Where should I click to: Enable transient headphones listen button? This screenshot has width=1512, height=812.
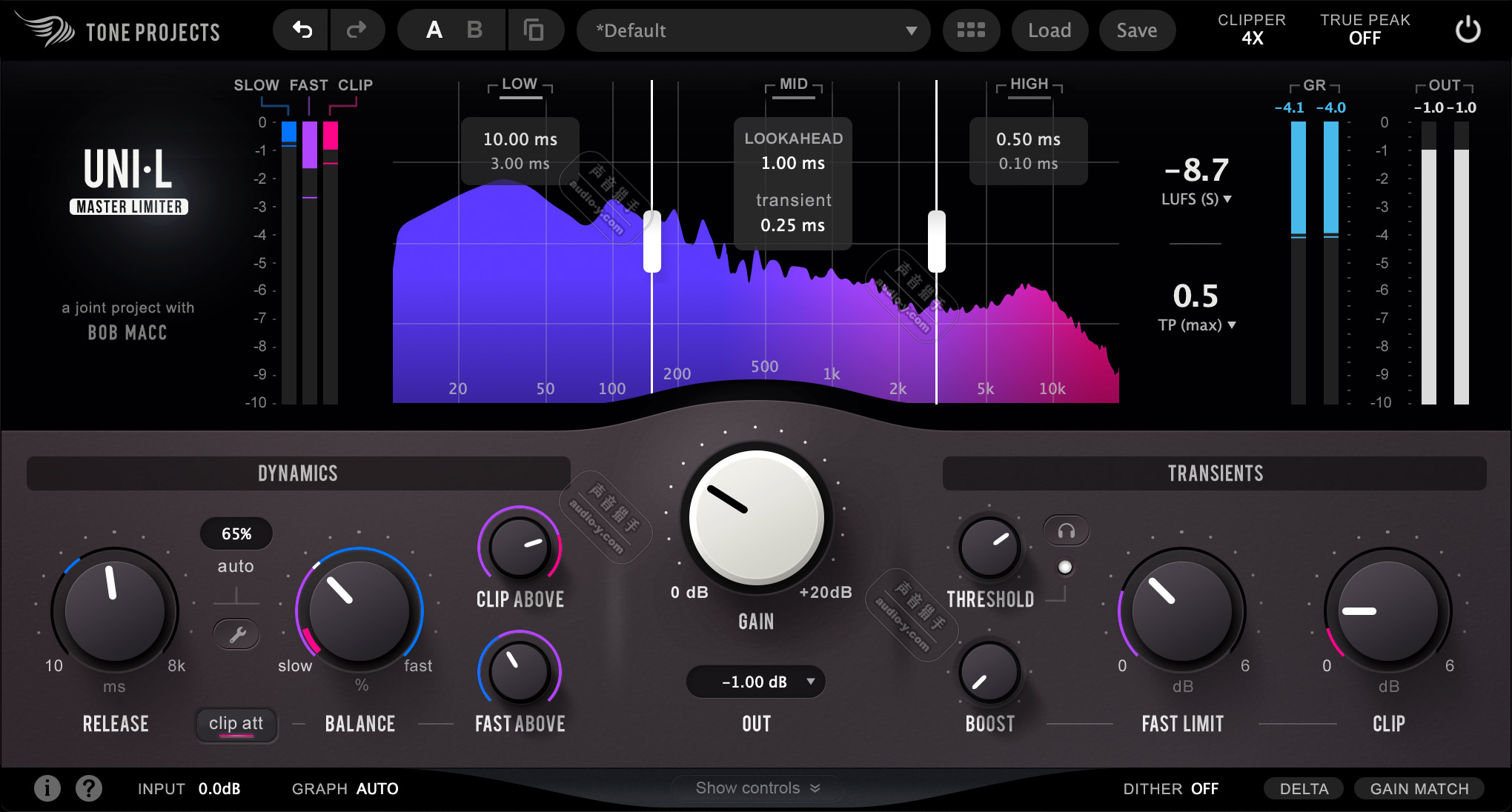point(1067,531)
